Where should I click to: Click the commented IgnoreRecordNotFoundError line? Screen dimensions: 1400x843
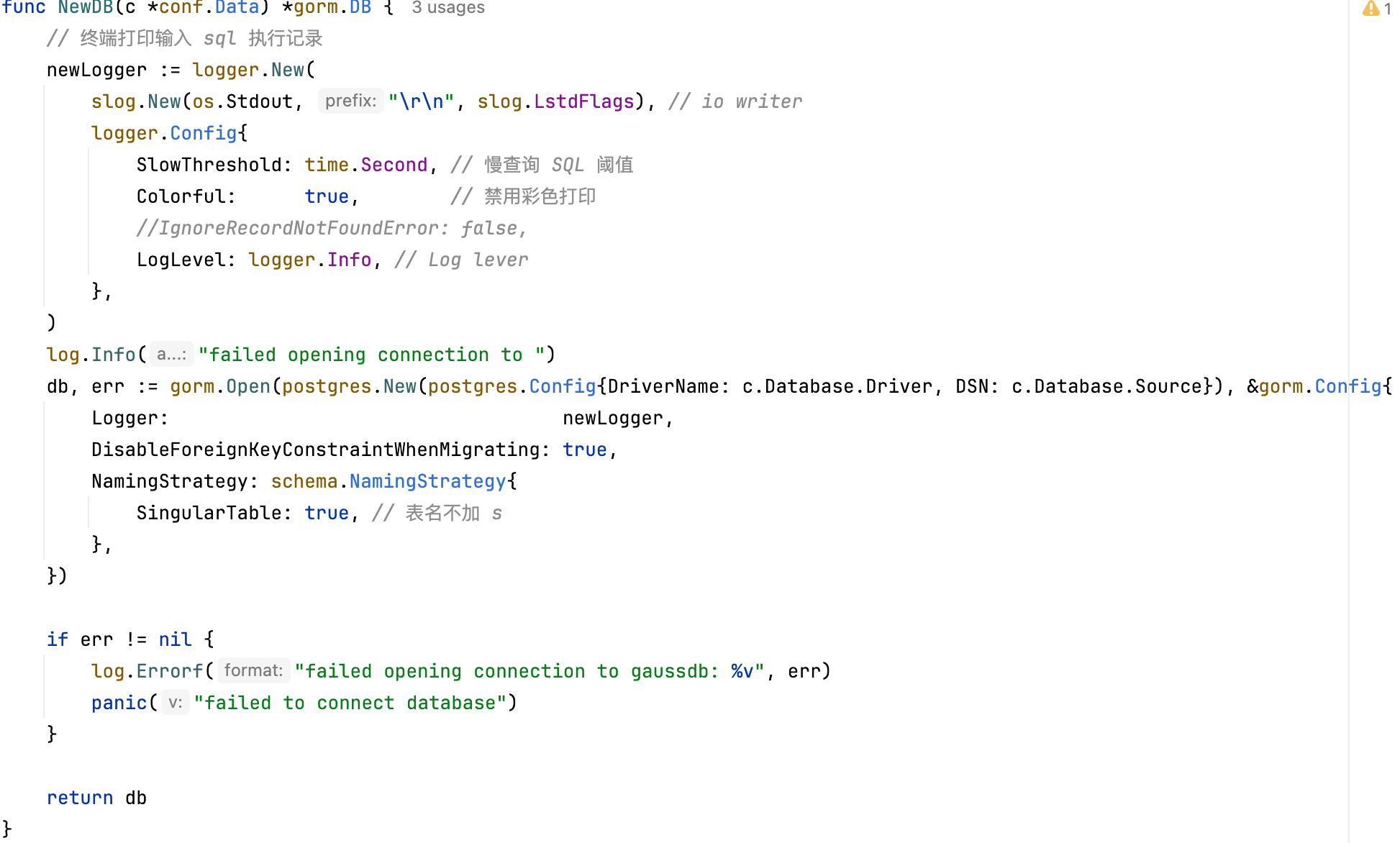pyautogui.click(x=332, y=228)
